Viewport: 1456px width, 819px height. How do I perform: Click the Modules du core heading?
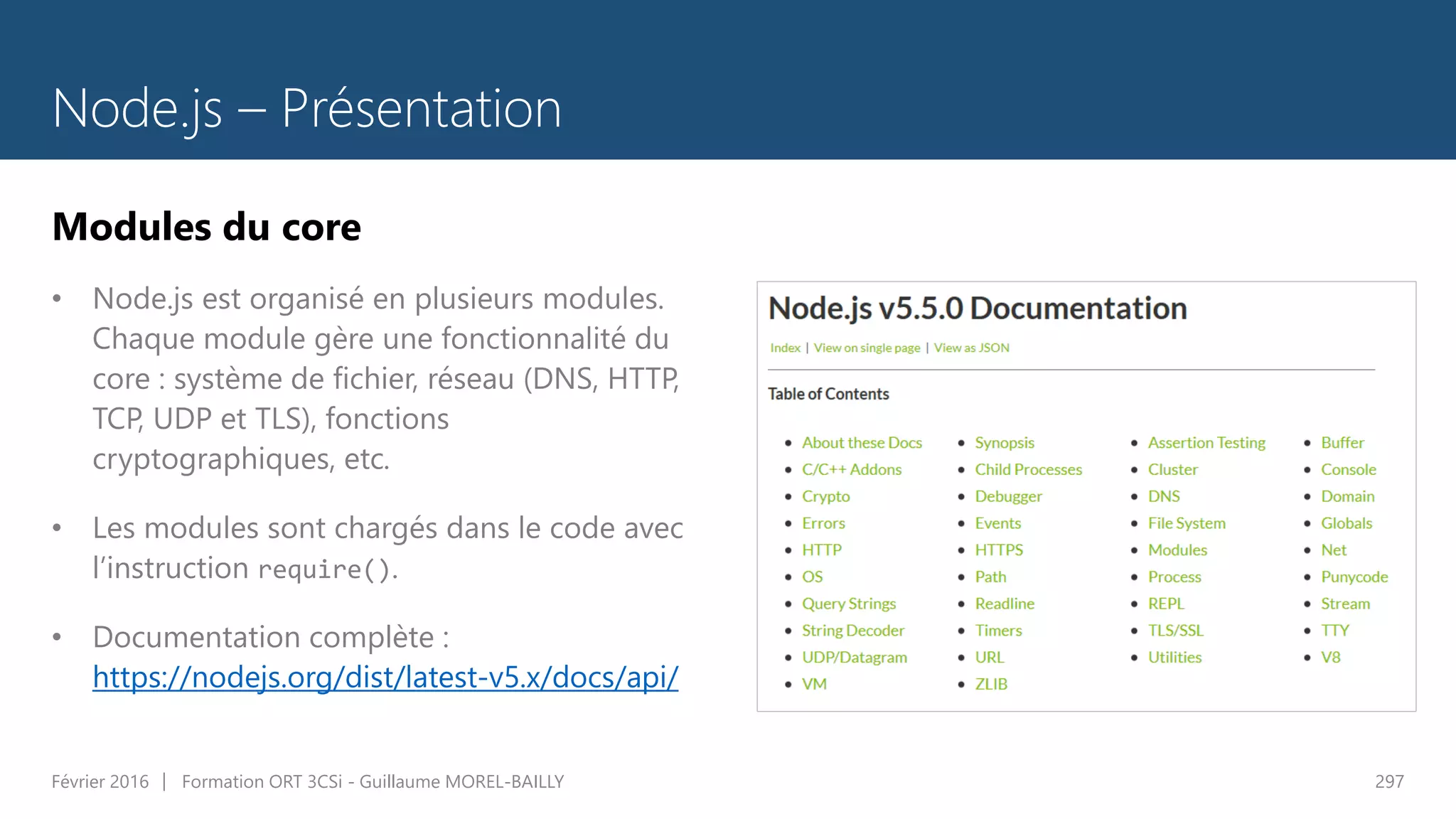coord(206,227)
